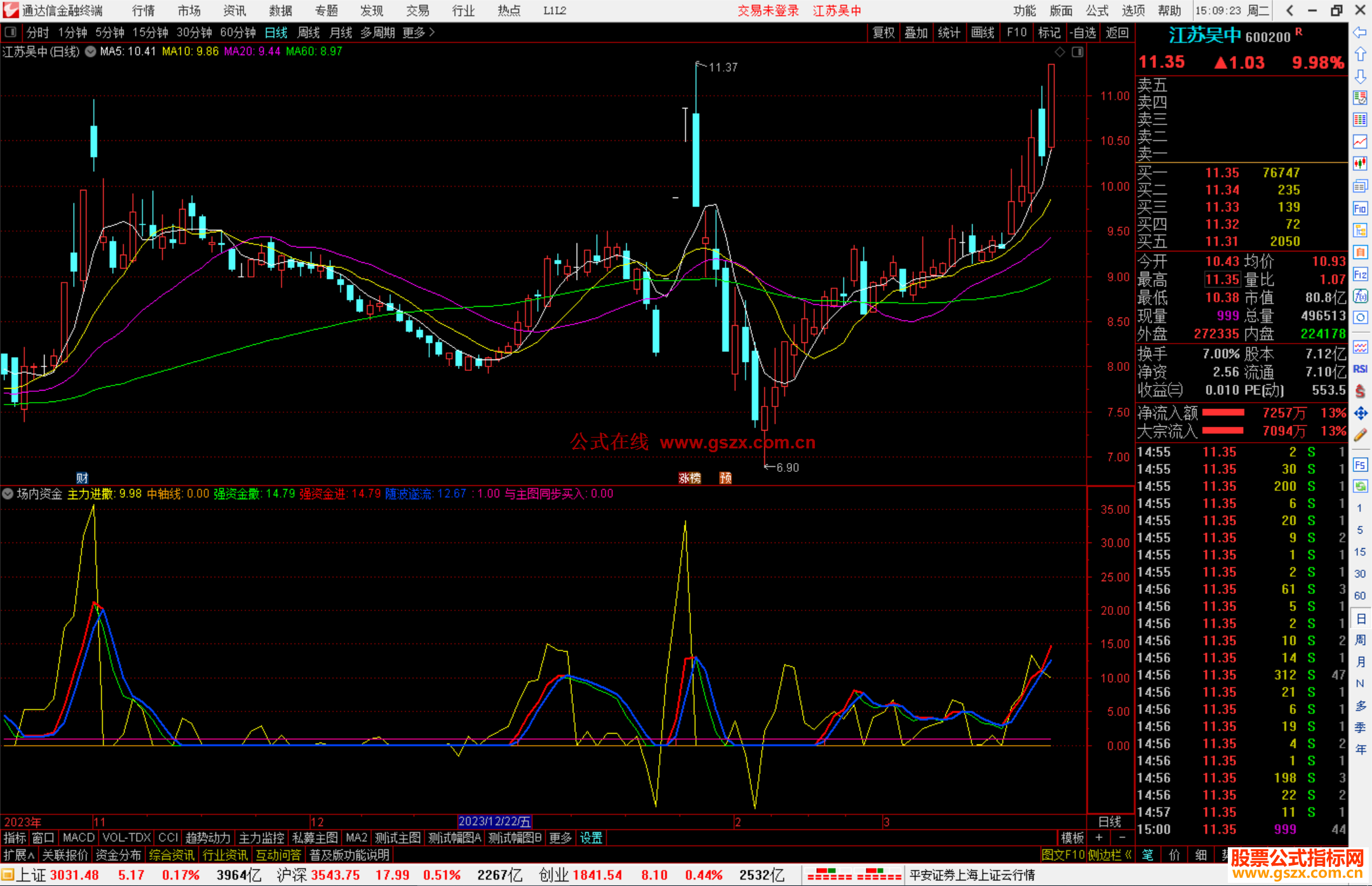Image resolution: width=1372 pixels, height=886 pixels.
Task: Click the F12 sidebar icon
Action: tap(1360, 274)
